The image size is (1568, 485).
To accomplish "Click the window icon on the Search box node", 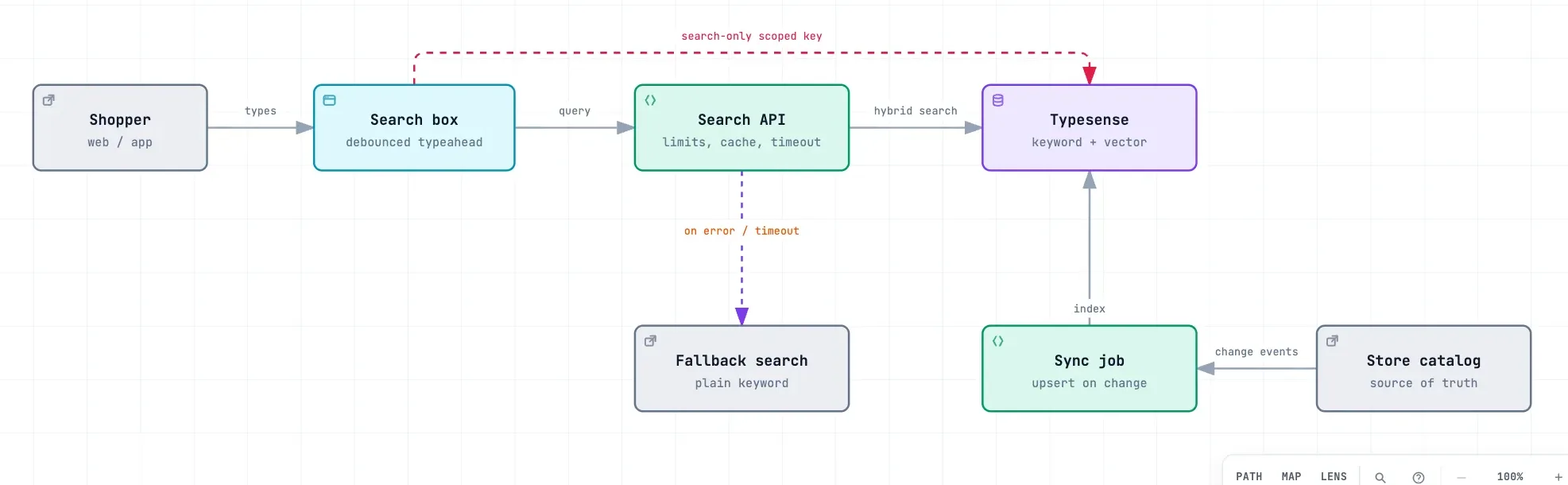I will coord(329,100).
